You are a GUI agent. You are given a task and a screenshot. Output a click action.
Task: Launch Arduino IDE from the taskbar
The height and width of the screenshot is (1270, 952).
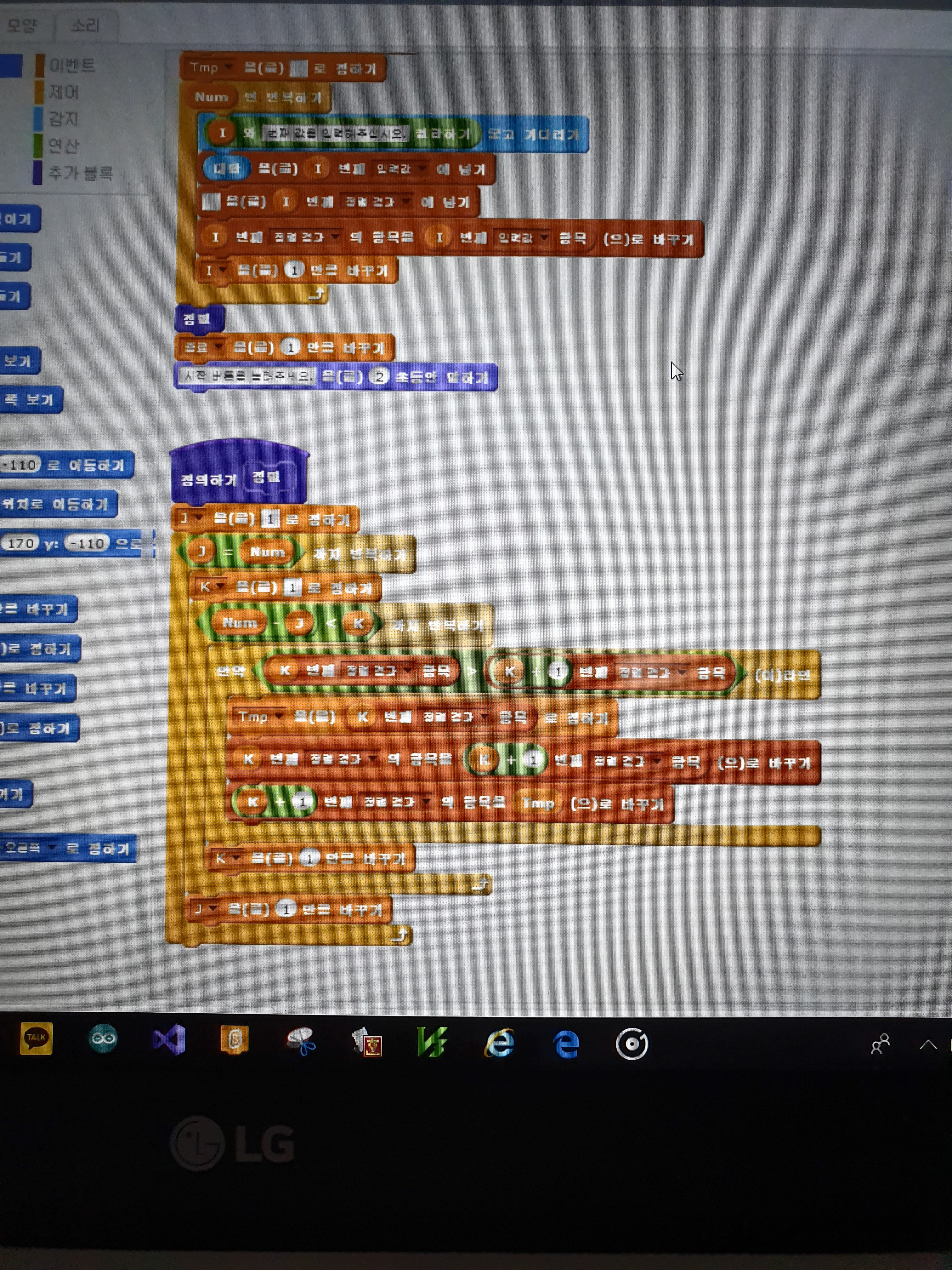pos(103,1038)
